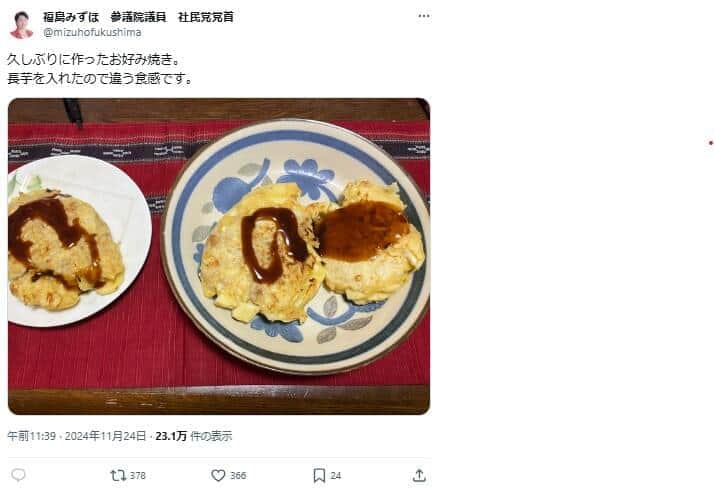Like the tweet with heart icon

click(x=218, y=475)
